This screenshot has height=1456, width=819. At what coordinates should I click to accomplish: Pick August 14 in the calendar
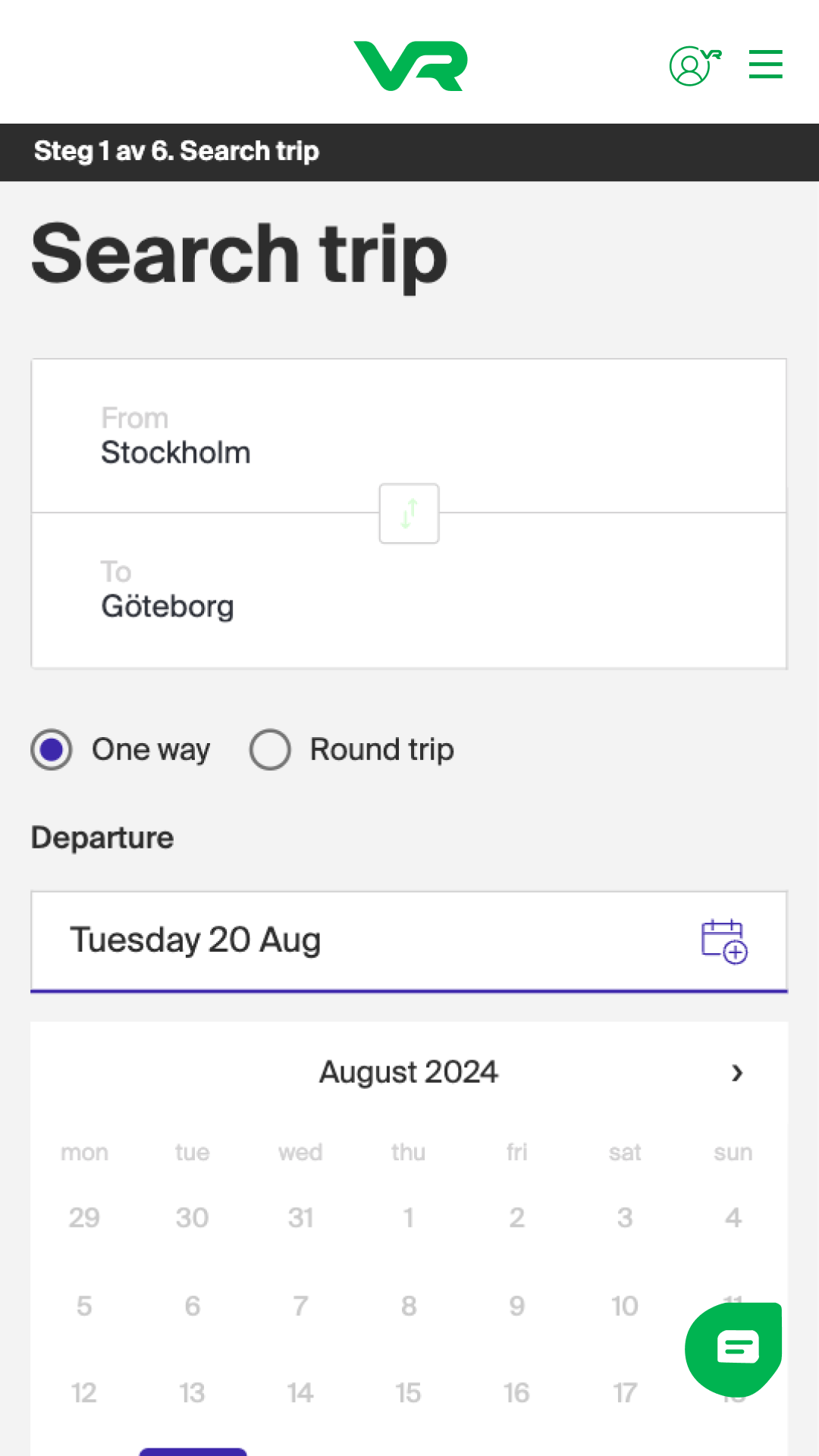[x=300, y=1393]
